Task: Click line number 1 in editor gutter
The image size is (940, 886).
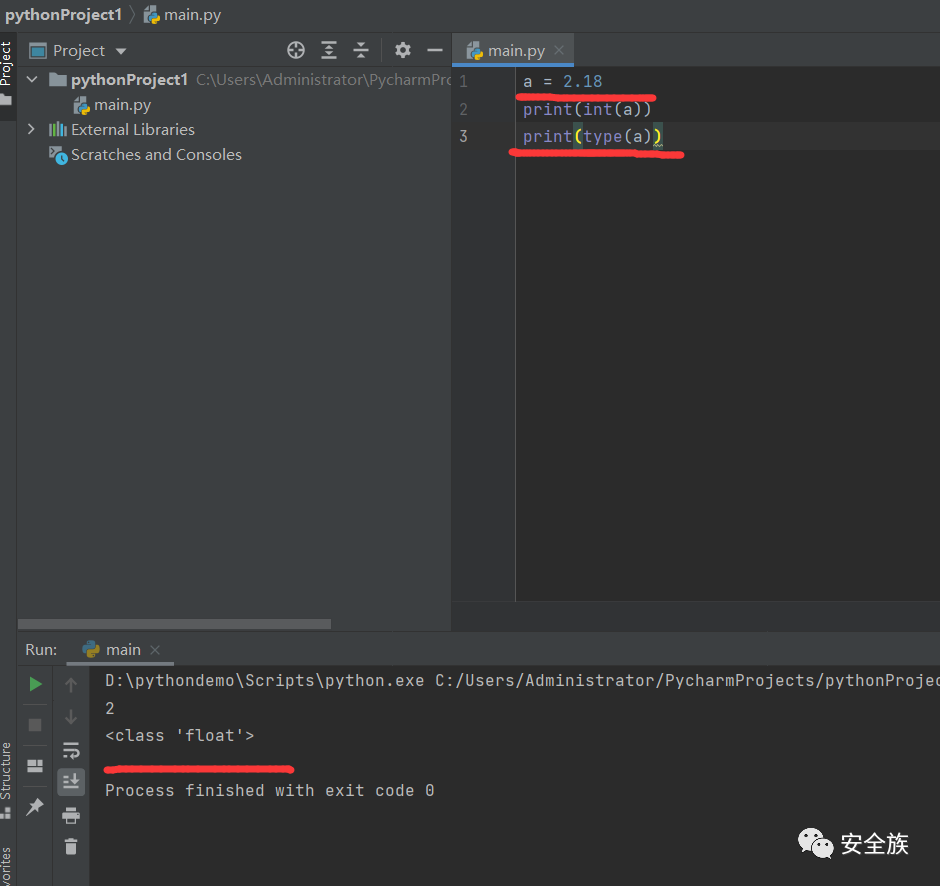Action: click(x=463, y=81)
